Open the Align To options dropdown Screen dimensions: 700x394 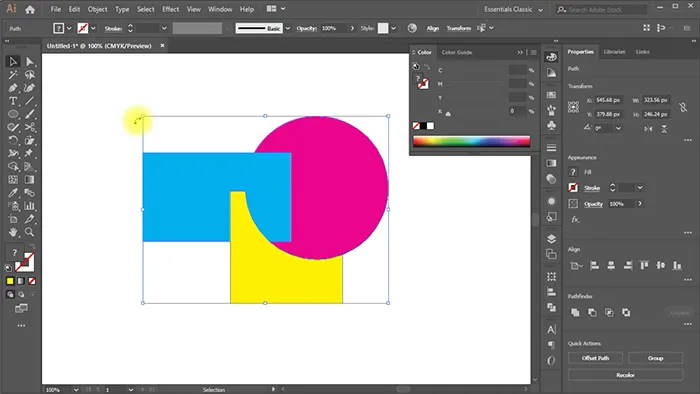(576, 266)
